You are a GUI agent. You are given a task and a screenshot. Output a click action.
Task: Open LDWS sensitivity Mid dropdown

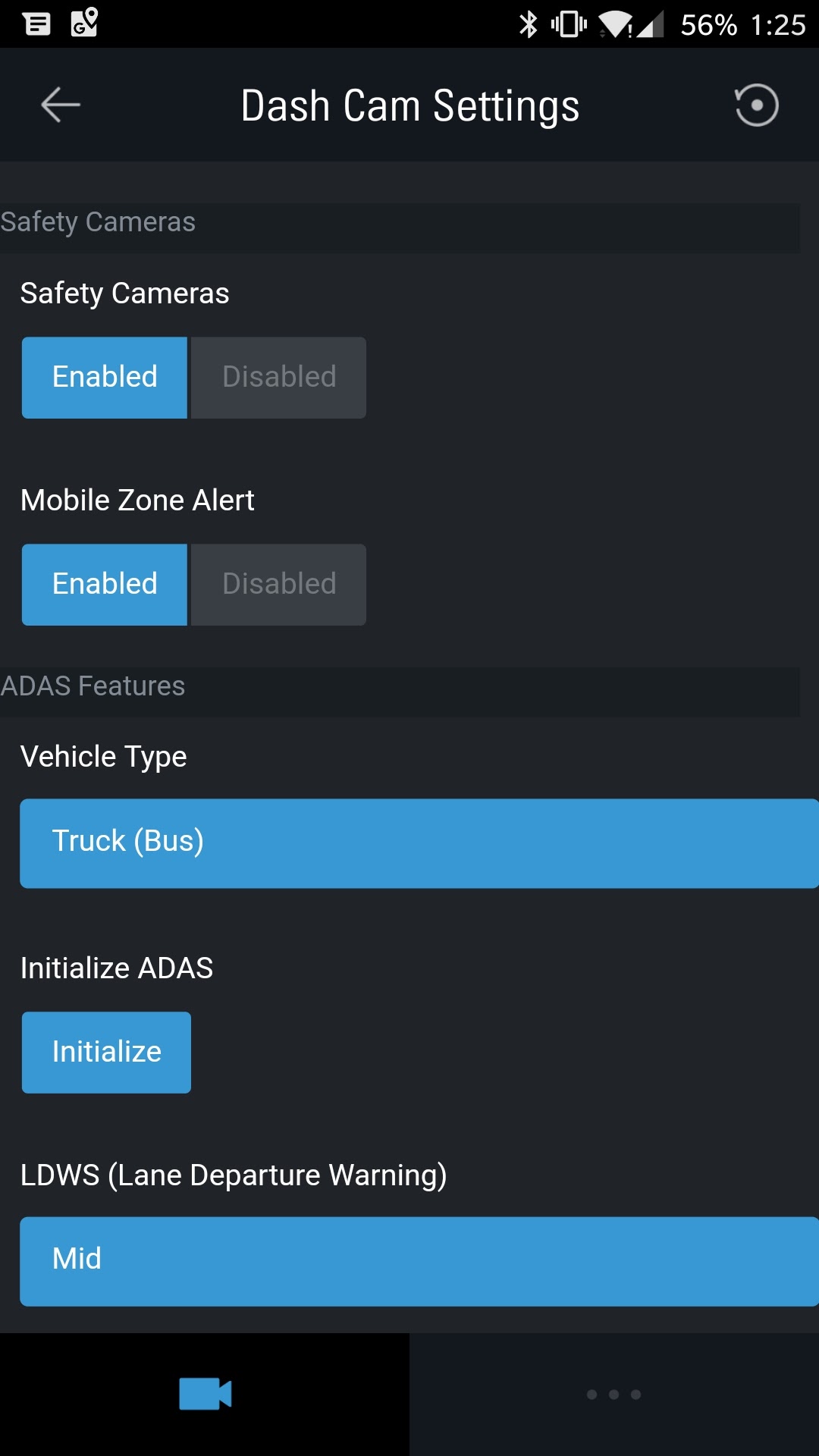[x=419, y=1261]
